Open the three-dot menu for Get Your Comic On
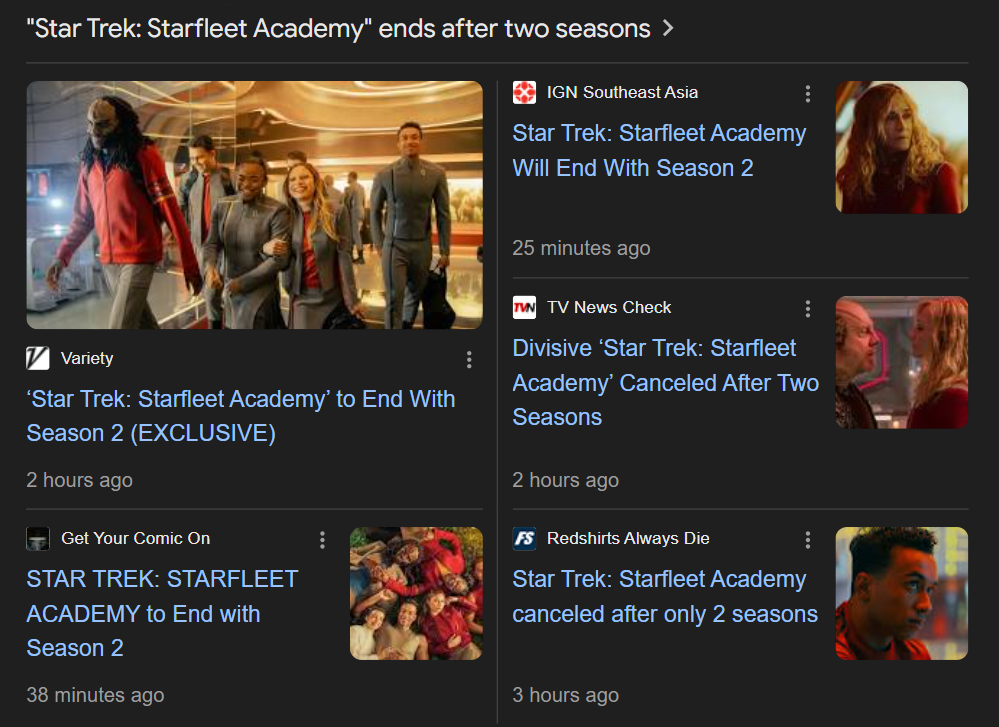999x727 pixels. pyautogui.click(x=322, y=540)
